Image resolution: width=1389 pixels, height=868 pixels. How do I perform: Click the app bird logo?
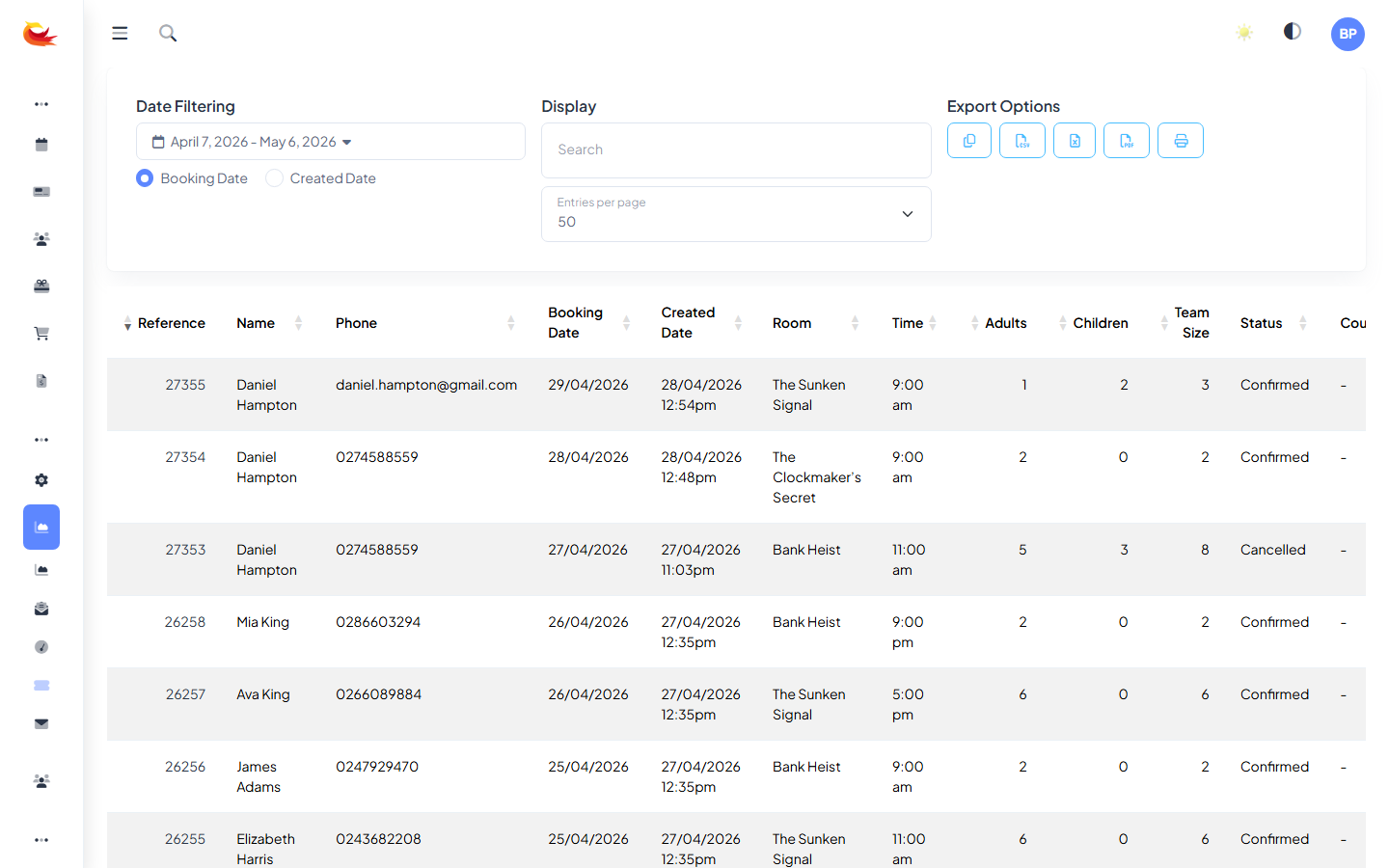click(x=41, y=34)
